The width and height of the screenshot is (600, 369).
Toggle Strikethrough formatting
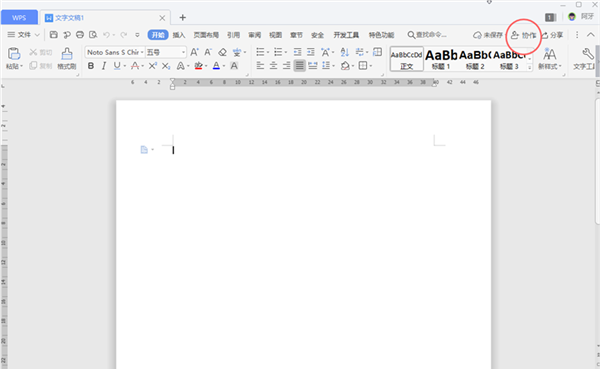click(135, 66)
